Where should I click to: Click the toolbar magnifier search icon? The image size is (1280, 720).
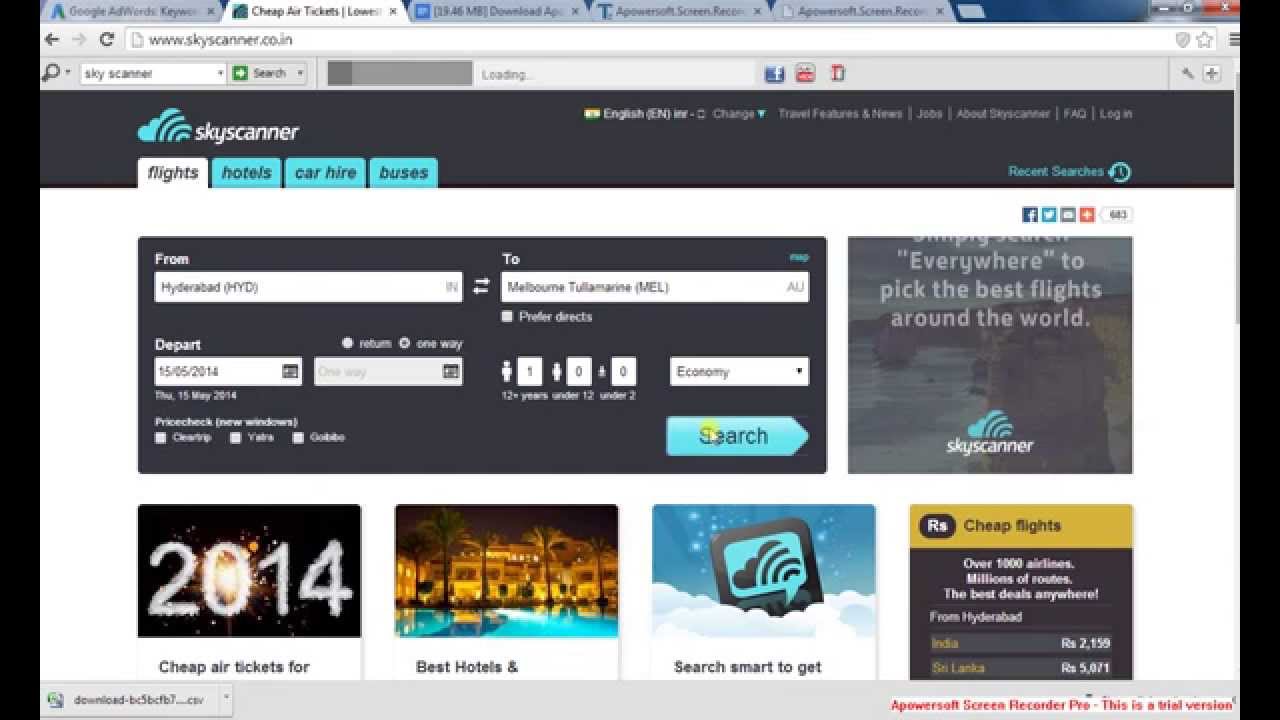[51, 73]
